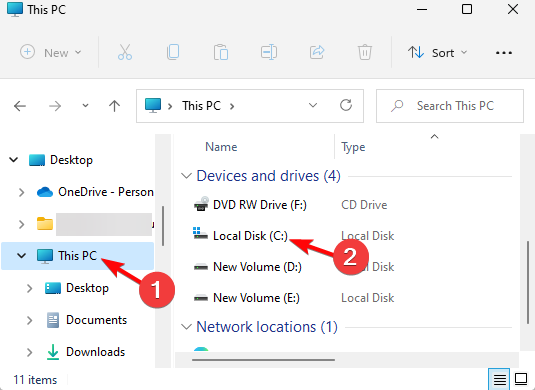Click the Cut scissors icon

[125, 53]
